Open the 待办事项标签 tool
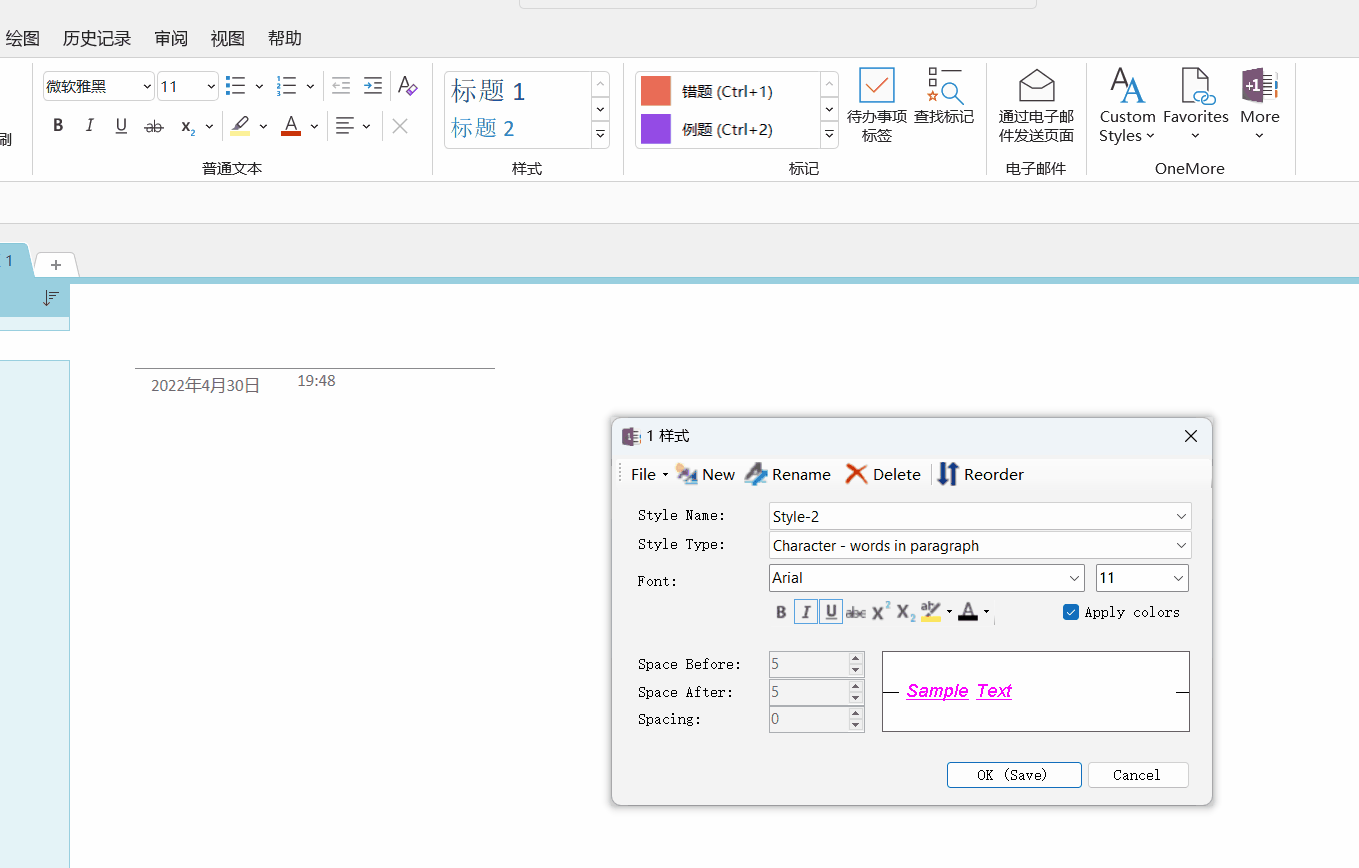1359x868 pixels. 877,105
